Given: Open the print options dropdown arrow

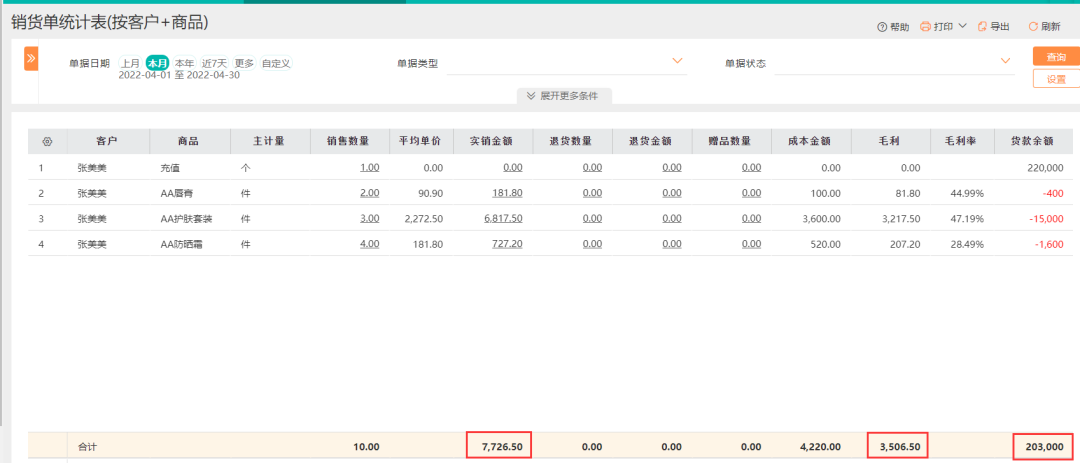Looking at the screenshot, I should 962,26.
